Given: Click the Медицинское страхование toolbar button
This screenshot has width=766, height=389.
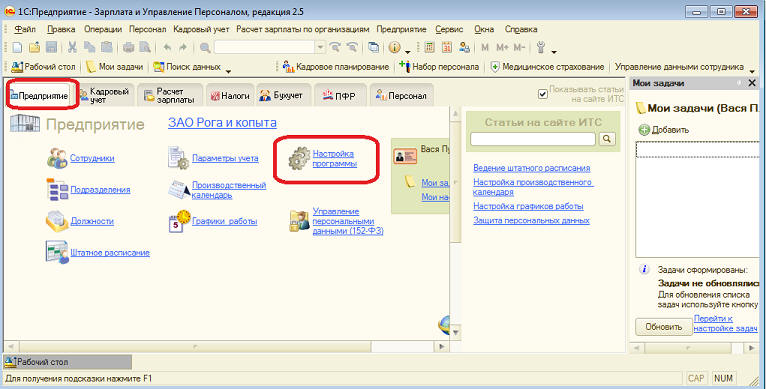Looking at the screenshot, I should pyautogui.click(x=547, y=66).
